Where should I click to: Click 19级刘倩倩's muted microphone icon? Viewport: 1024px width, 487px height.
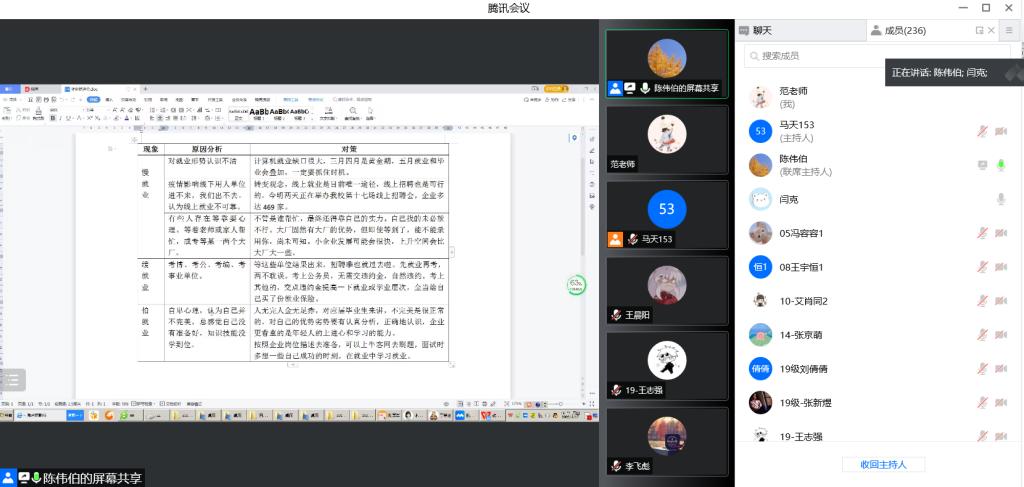click(982, 369)
